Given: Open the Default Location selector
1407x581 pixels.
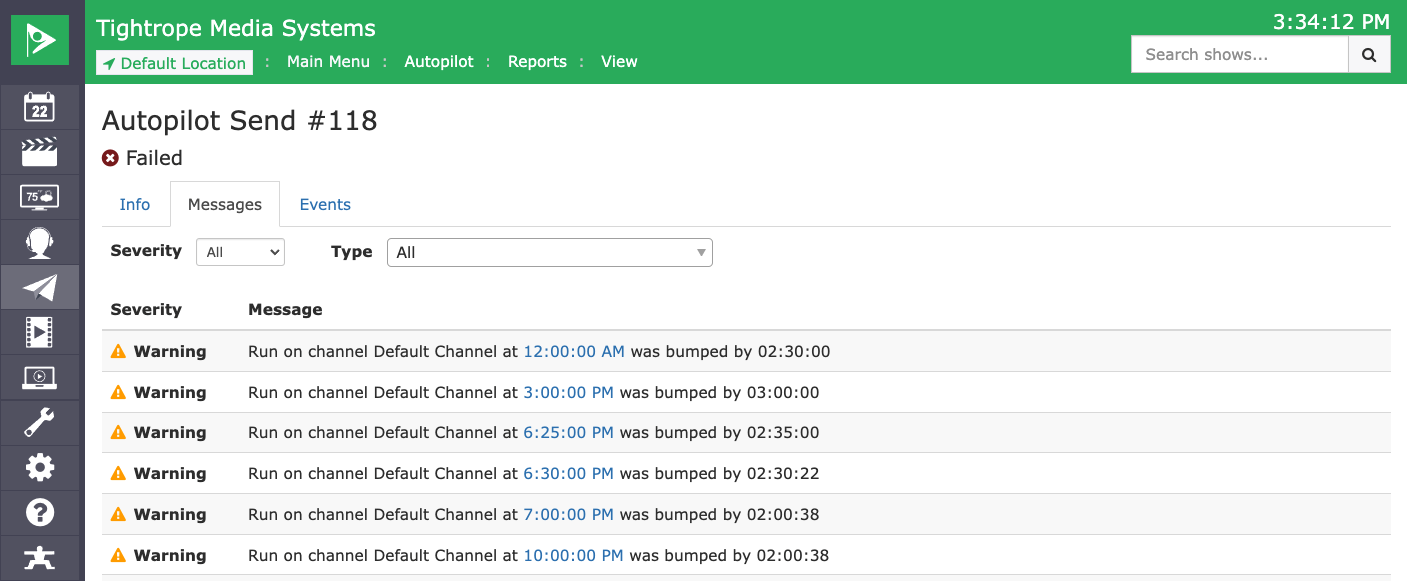Looking at the screenshot, I should click(x=173, y=62).
